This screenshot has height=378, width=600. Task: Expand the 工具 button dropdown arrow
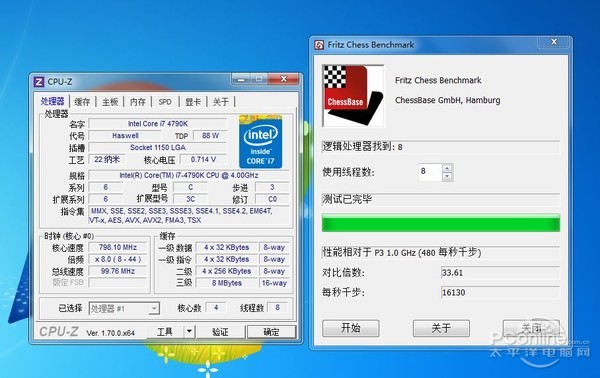189,332
